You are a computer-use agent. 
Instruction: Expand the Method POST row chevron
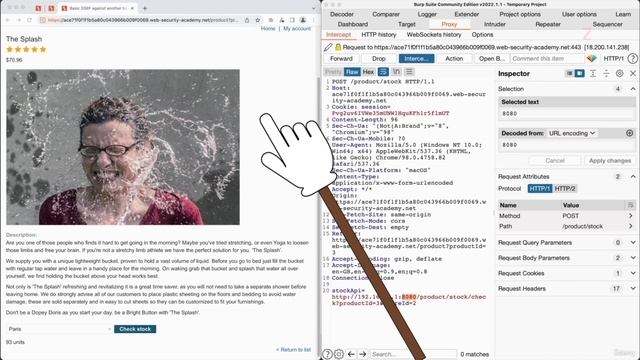click(x=631, y=216)
